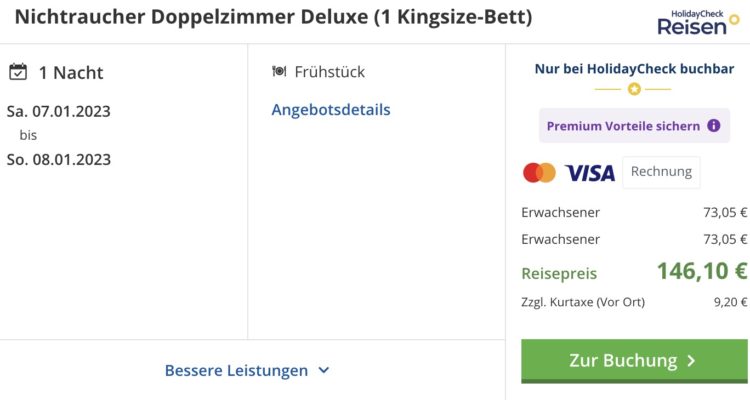
Task: Click Nur bei HolidayCheck buchbar label
Action: tap(634, 69)
